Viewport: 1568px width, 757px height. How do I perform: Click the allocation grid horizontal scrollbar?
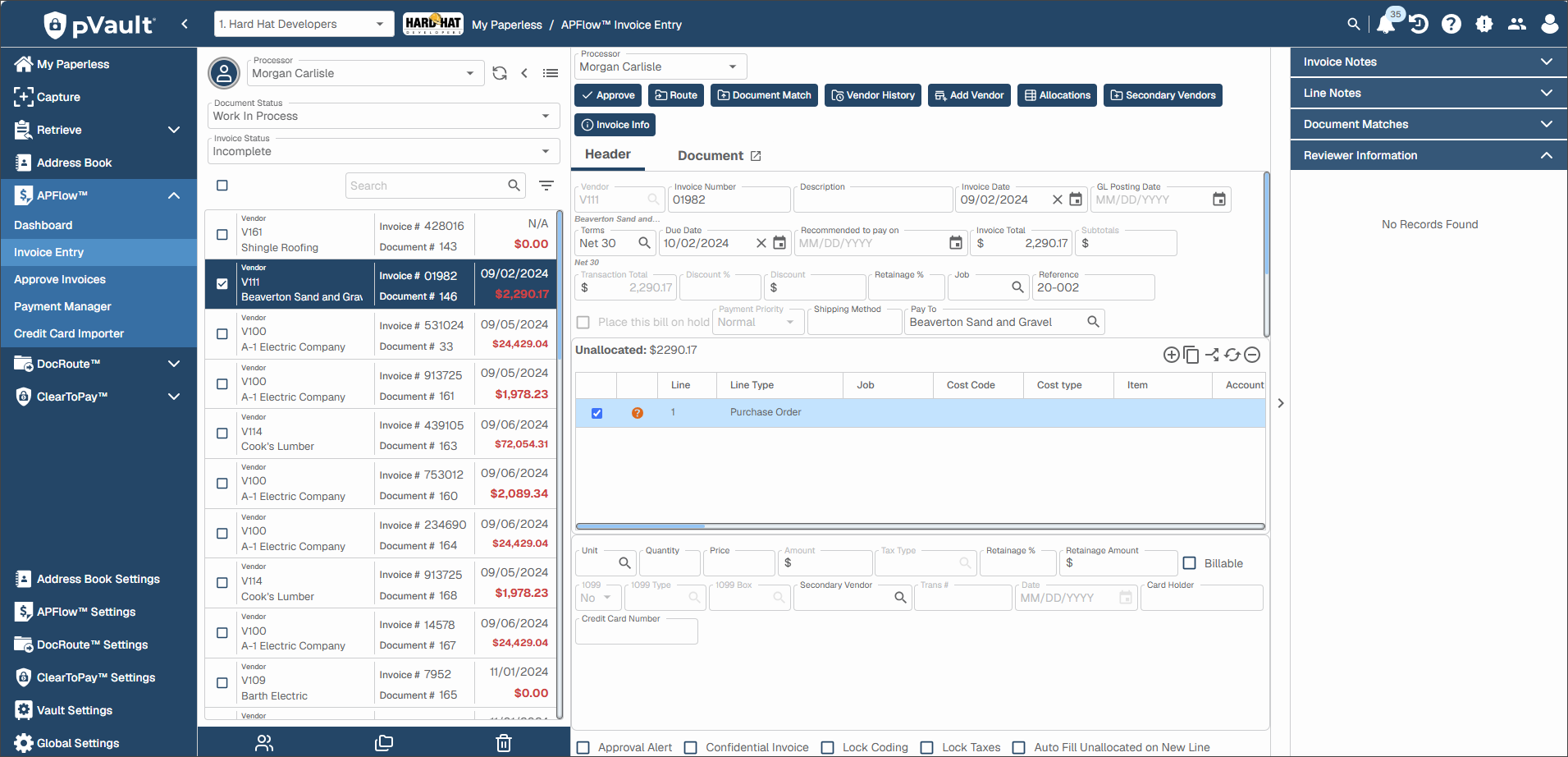[920, 526]
